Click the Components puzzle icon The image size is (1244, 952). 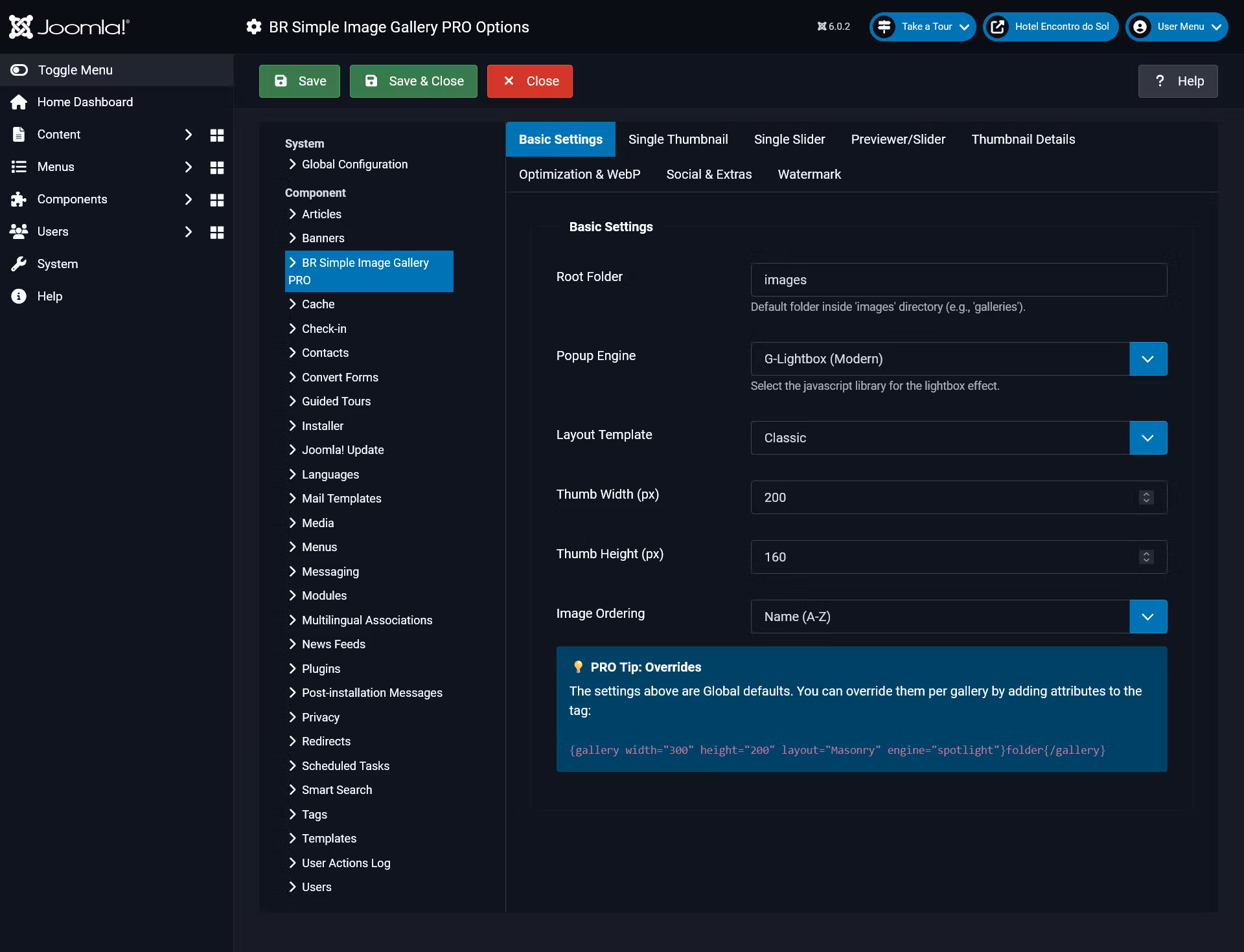point(19,199)
